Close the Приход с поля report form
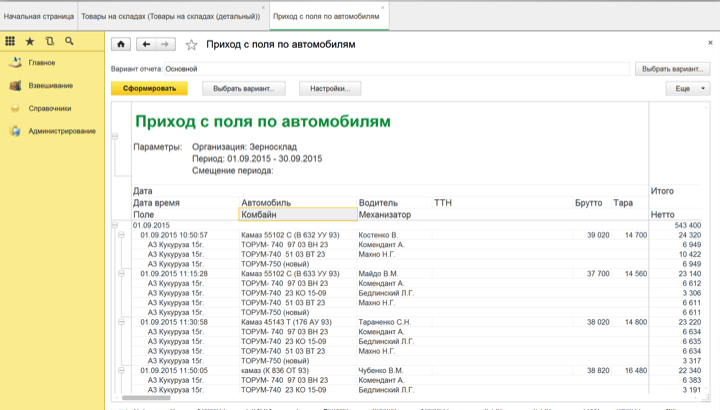 pos(709,45)
